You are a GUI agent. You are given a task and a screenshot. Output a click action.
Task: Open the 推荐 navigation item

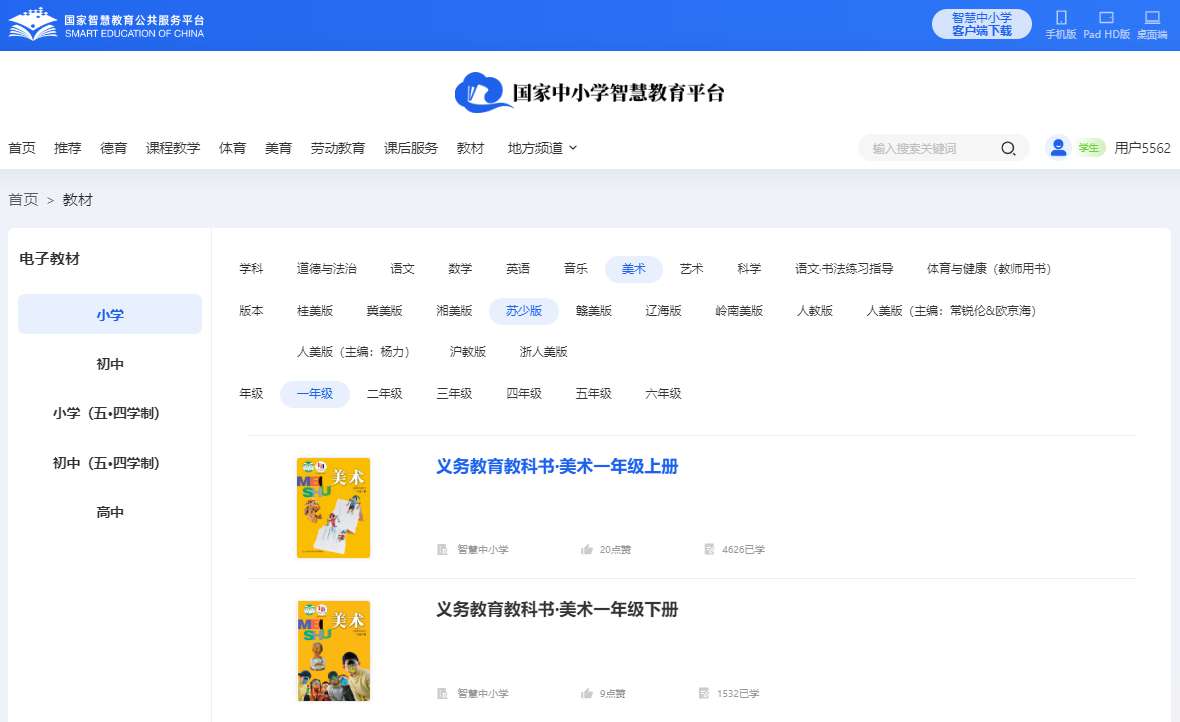click(x=68, y=148)
